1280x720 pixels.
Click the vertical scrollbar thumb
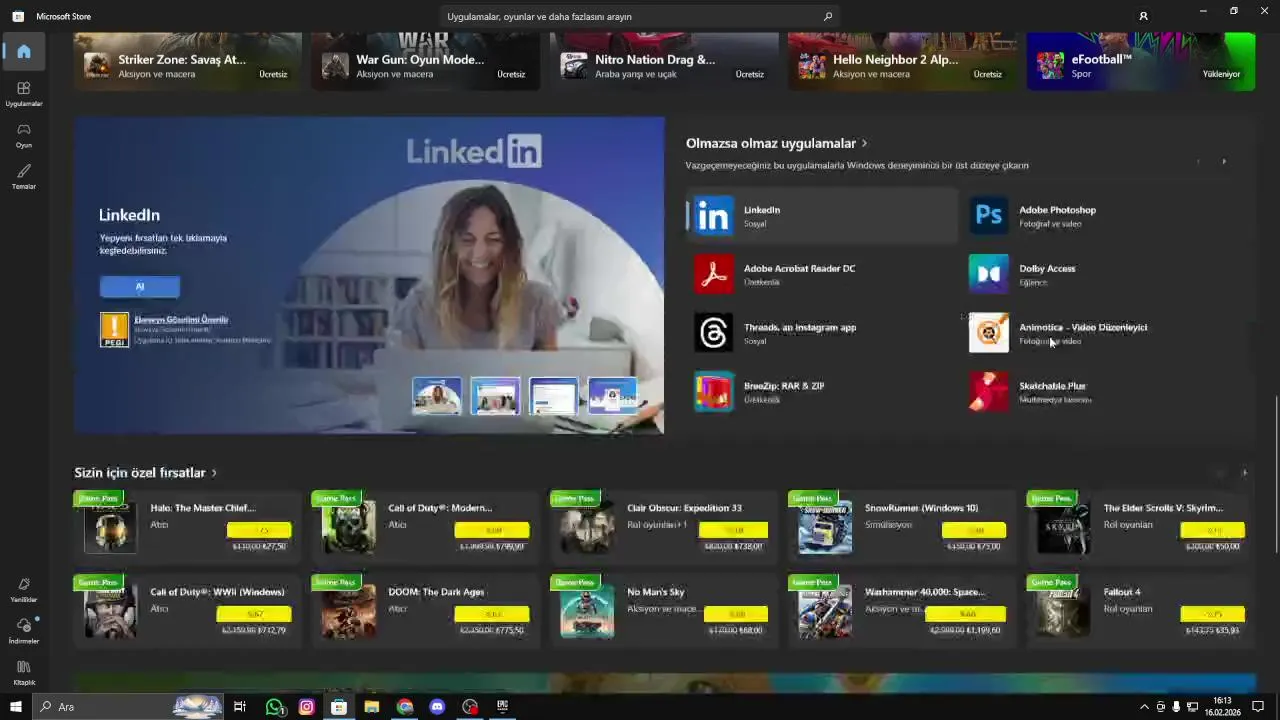pos(1275,474)
